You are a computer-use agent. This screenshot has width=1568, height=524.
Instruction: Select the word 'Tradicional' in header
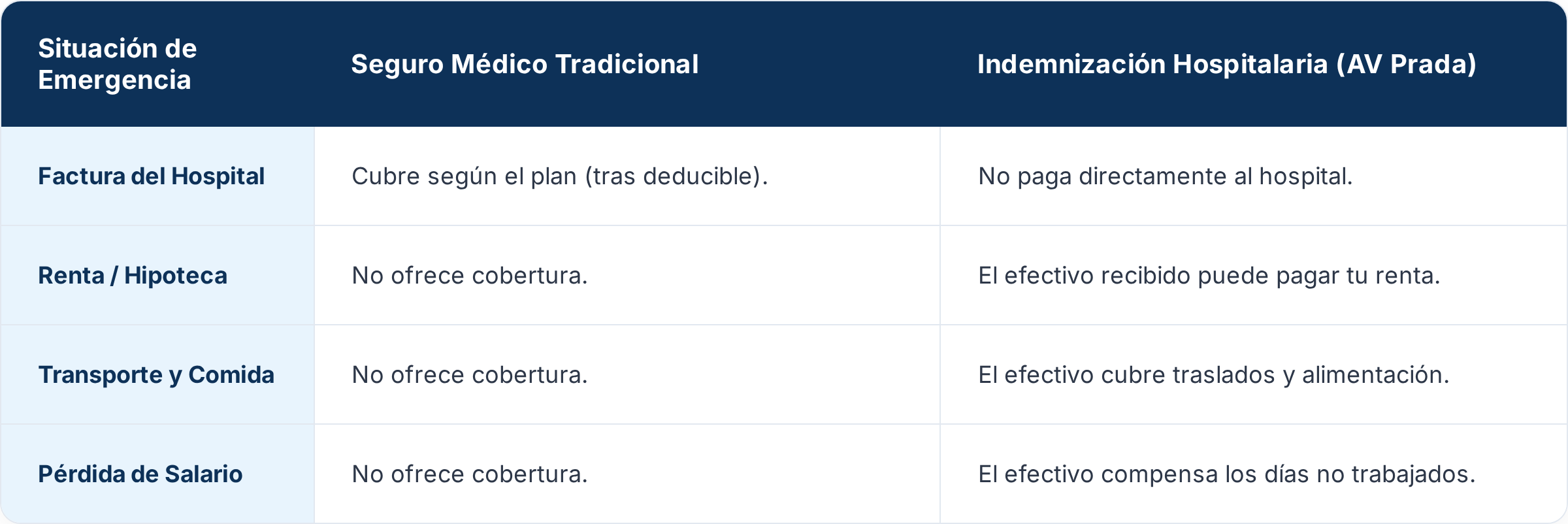627,64
